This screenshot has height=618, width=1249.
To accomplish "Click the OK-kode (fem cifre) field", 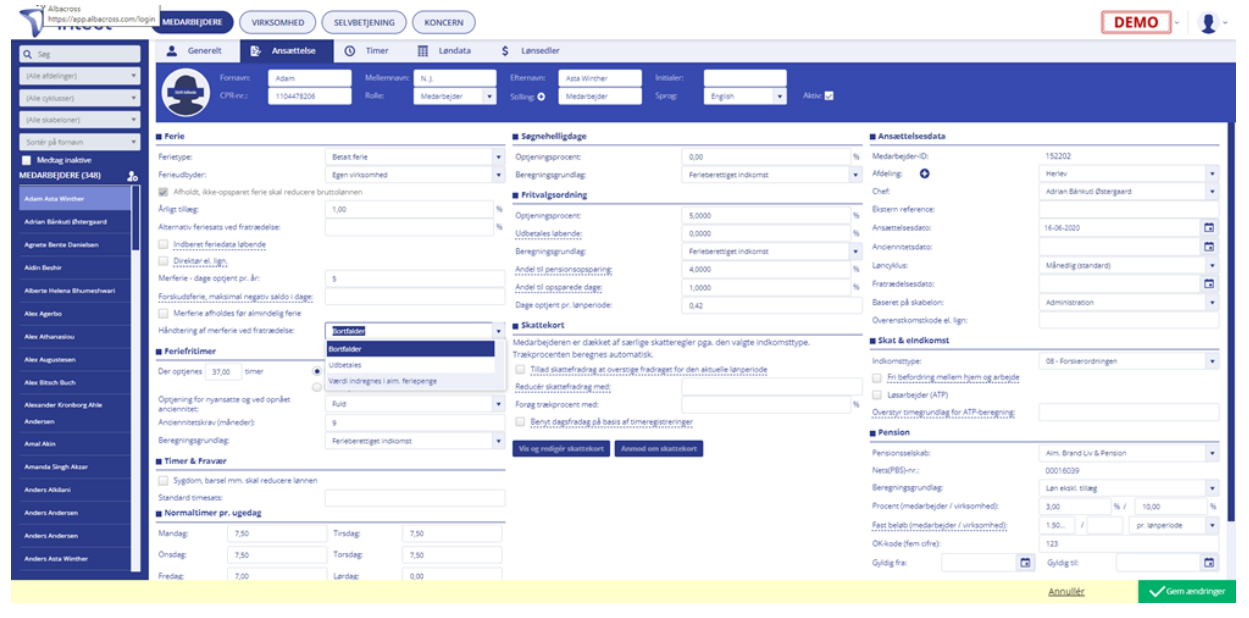I will point(1129,544).
